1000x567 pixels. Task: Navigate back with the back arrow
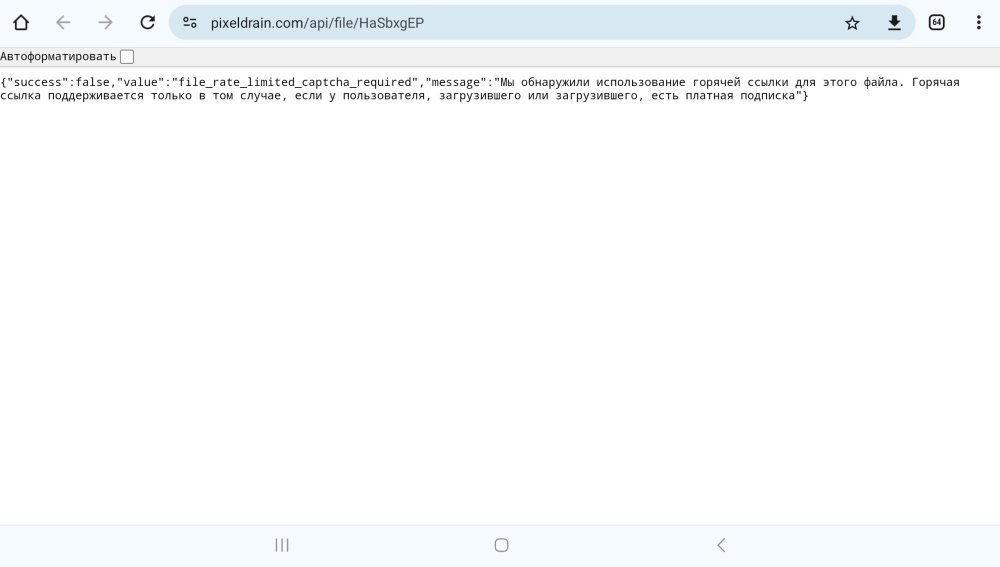point(63,23)
